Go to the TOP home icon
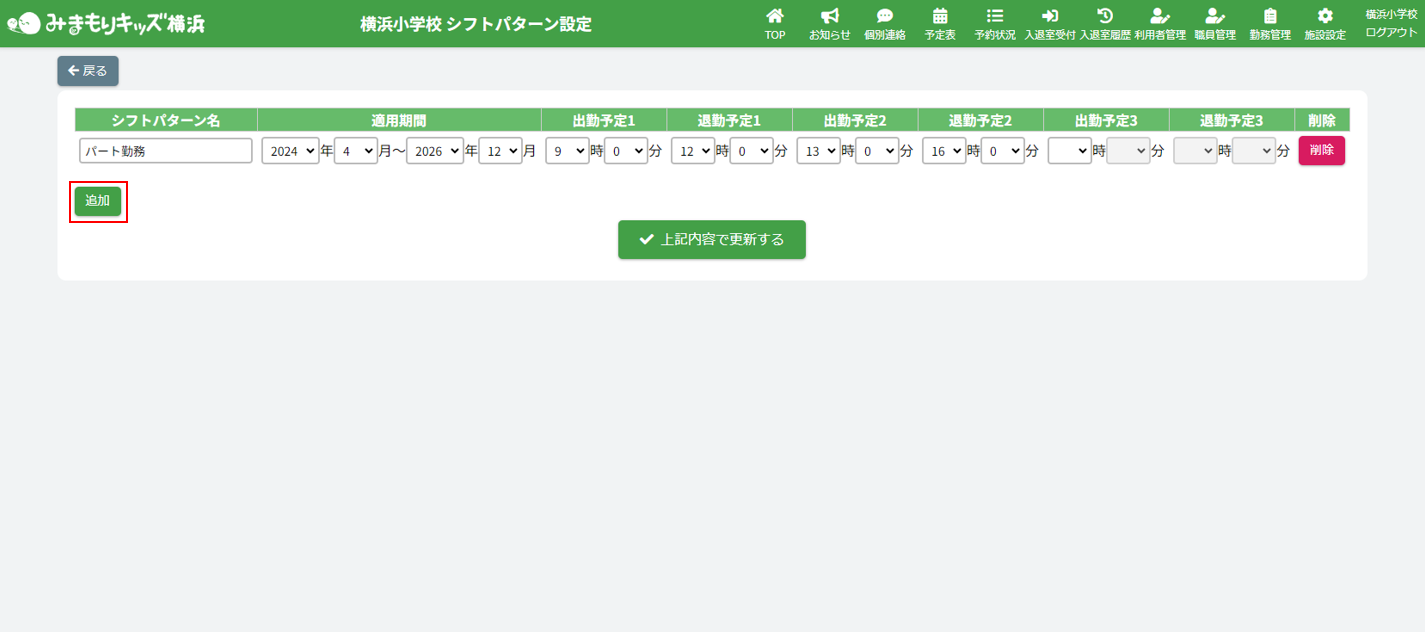 [774, 17]
